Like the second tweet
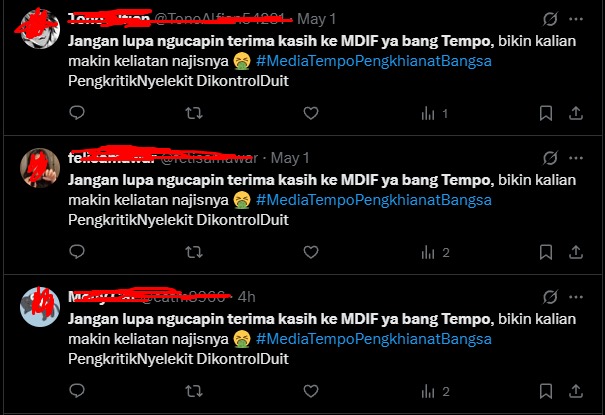Screen dimensions: 605x415 point(311,252)
